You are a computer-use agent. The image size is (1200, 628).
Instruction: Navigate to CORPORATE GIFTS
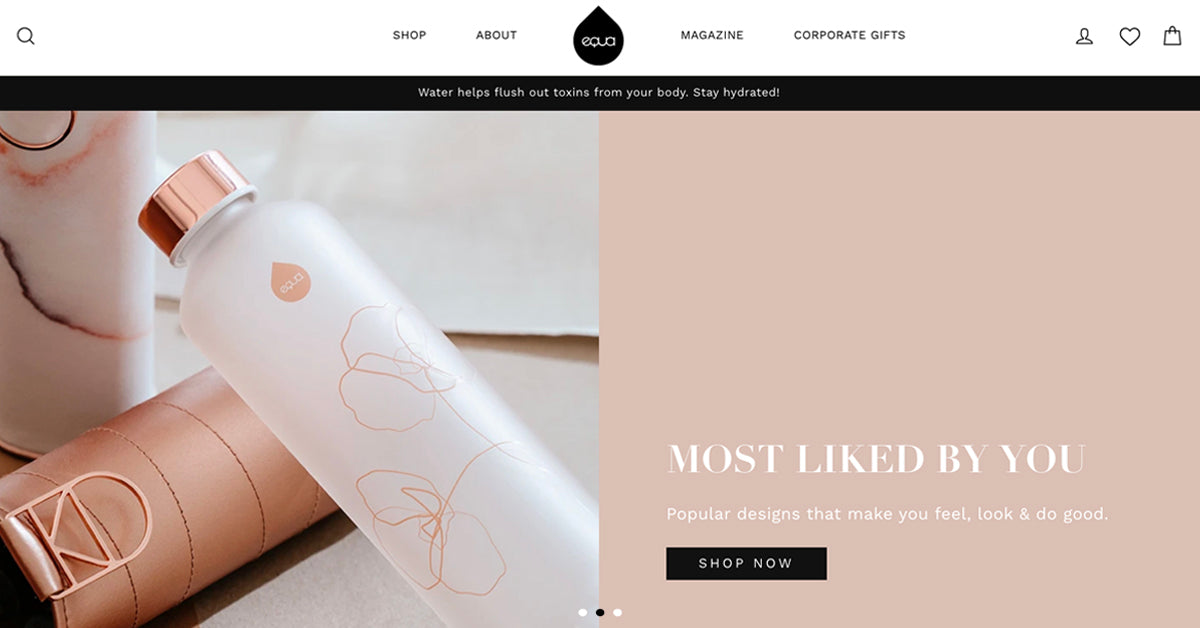[x=849, y=35]
